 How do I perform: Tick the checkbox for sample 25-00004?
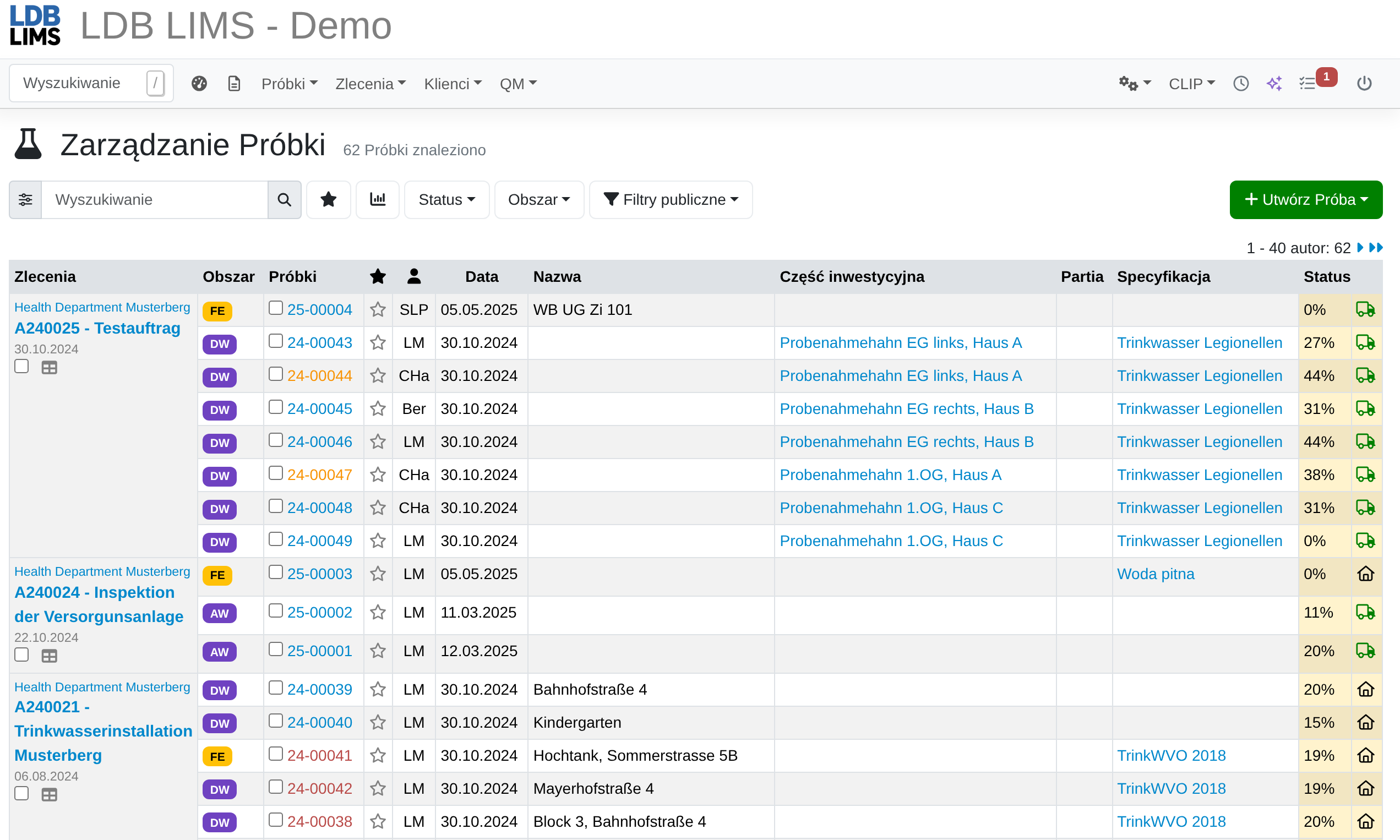[276, 308]
